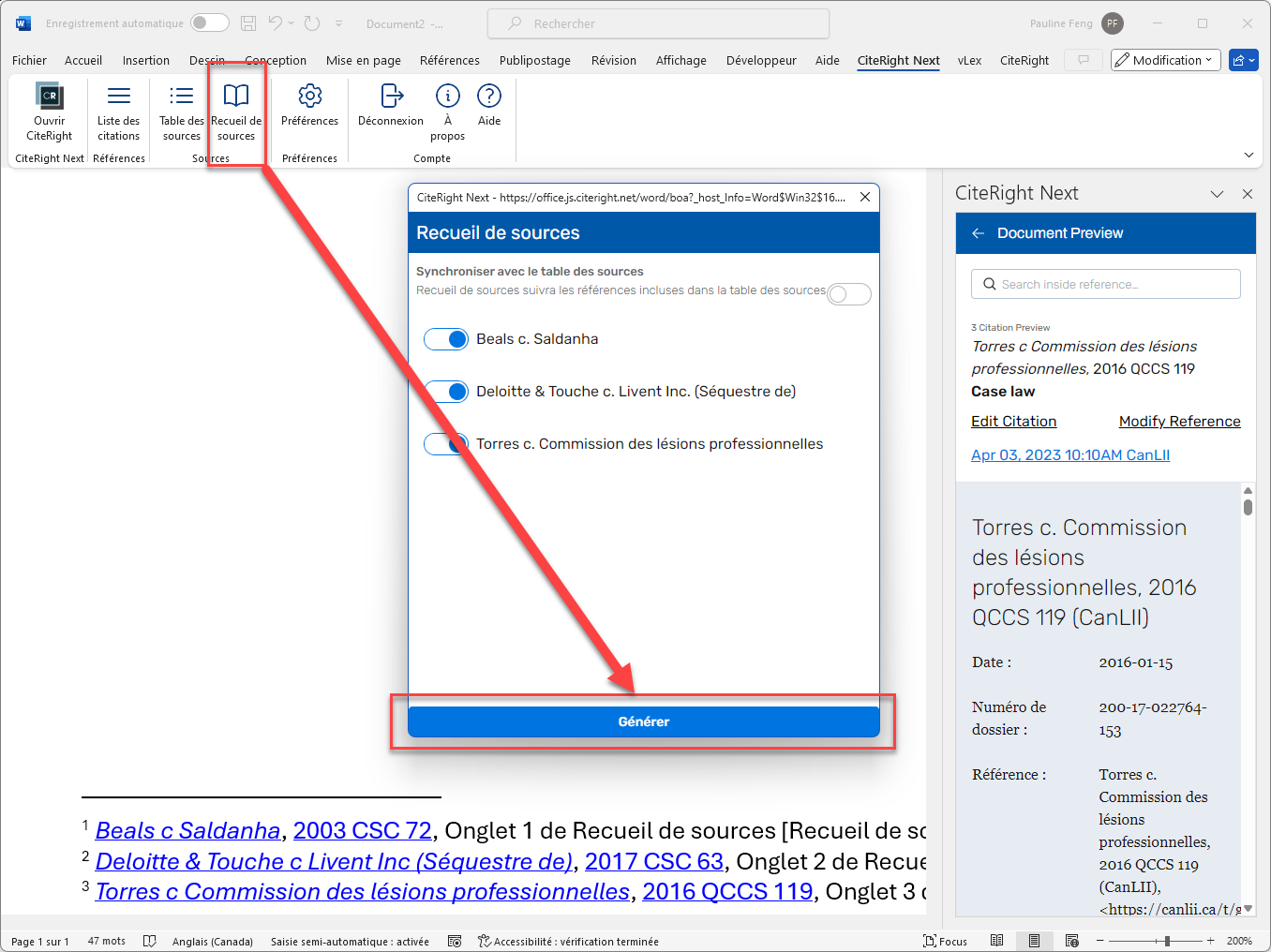Click Anglais (Canada) language indicator
This screenshot has width=1271, height=952.
(x=213, y=941)
